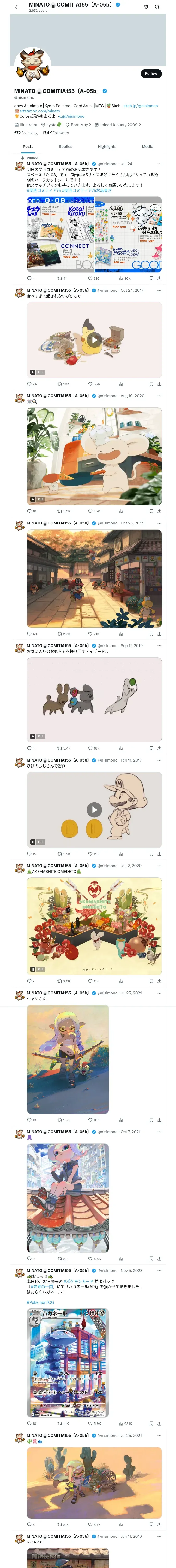Go back using the top-left arrow
The width and height of the screenshot is (176, 1568).
pos(17,7)
